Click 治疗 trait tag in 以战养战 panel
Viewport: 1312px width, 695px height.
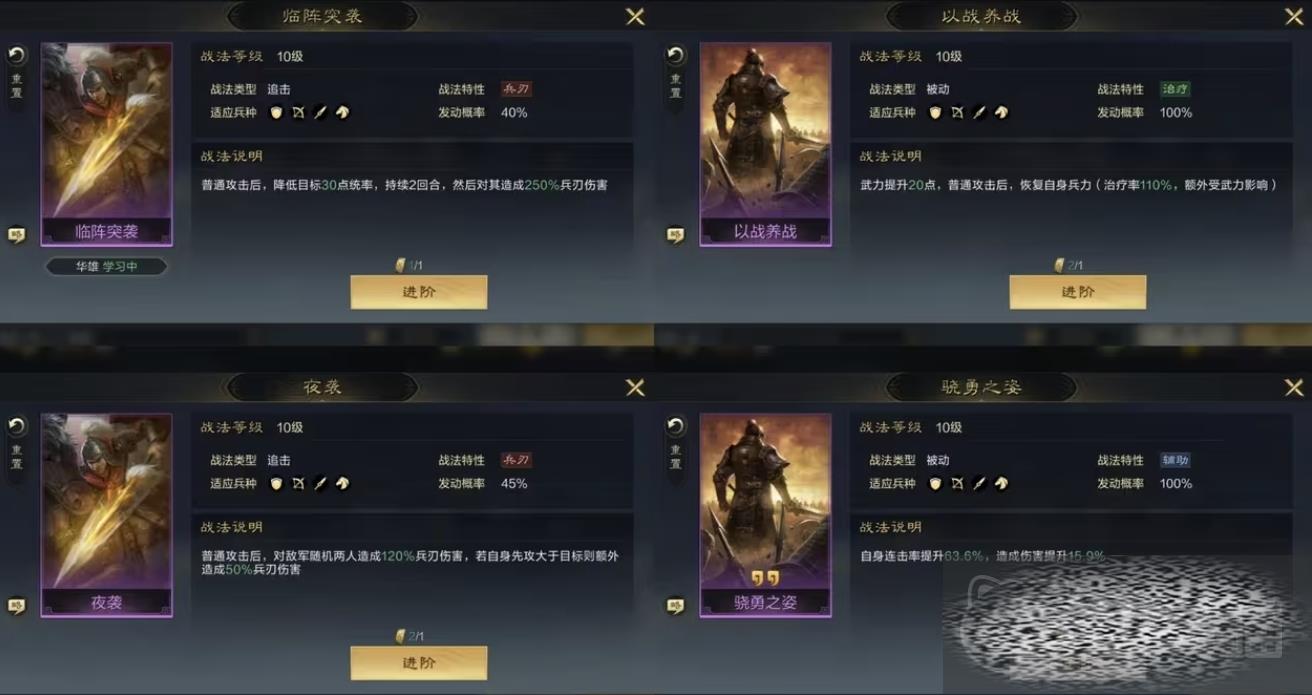click(1175, 90)
